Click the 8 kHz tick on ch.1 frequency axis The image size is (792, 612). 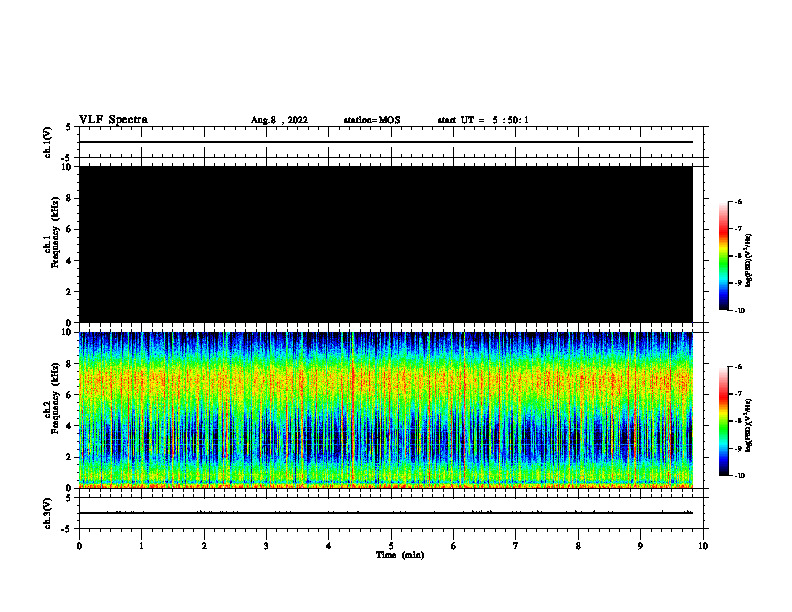tap(69, 198)
